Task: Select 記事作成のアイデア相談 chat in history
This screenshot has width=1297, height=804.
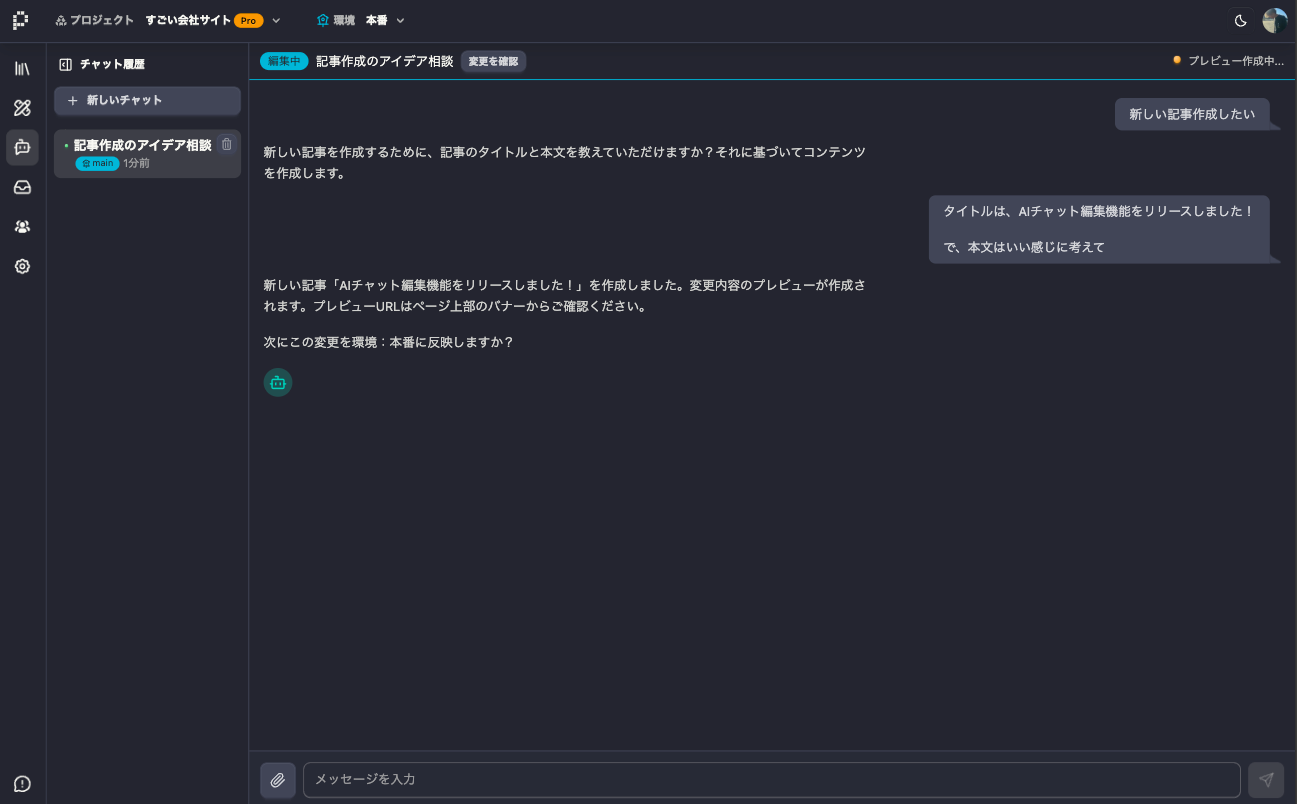Action: (x=147, y=154)
